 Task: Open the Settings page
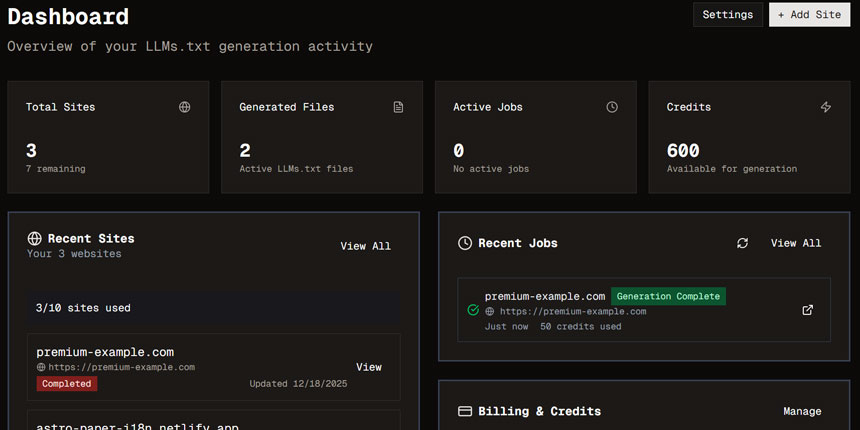728,15
